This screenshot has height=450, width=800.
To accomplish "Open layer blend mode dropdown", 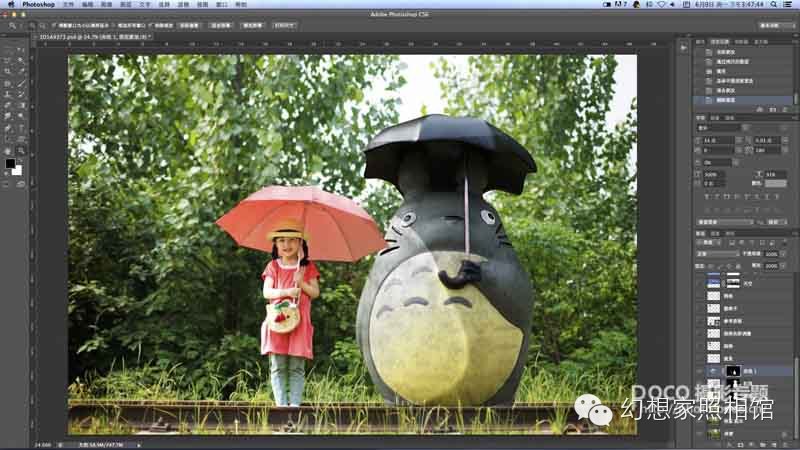I will coord(718,254).
